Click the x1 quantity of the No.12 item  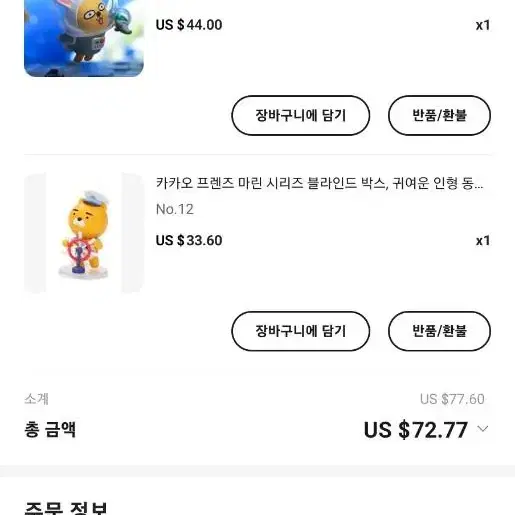coord(483,241)
